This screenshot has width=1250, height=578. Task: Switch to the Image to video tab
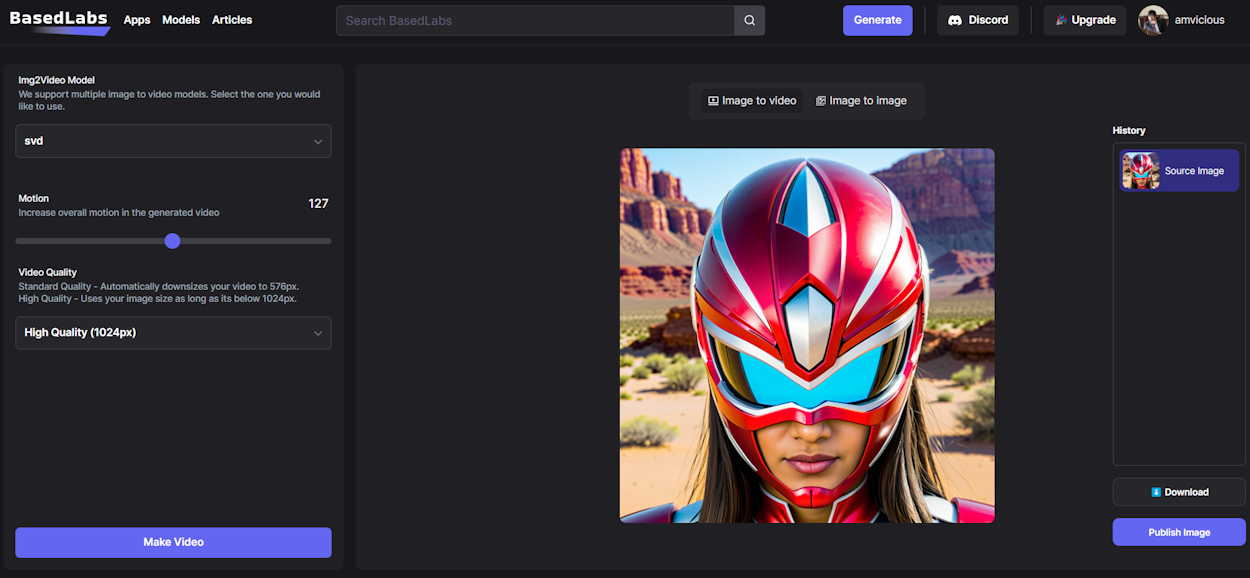tap(751, 100)
